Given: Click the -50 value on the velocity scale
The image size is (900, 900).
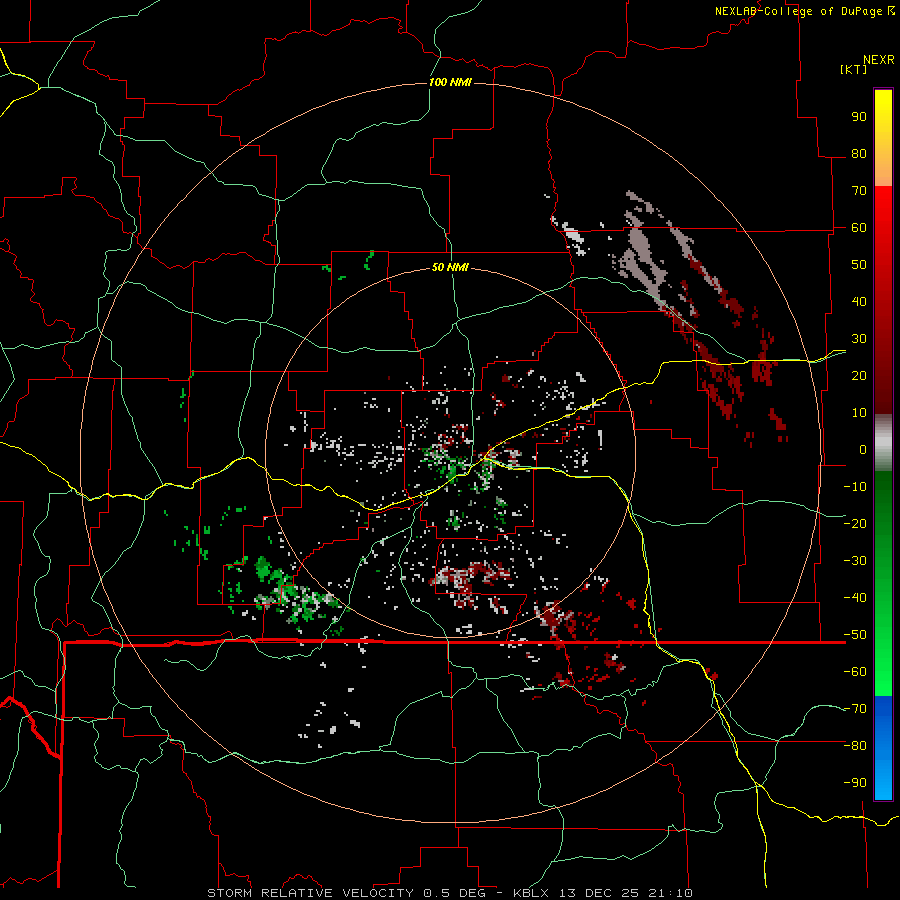Looking at the screenshot, I should tap(855, 634).
